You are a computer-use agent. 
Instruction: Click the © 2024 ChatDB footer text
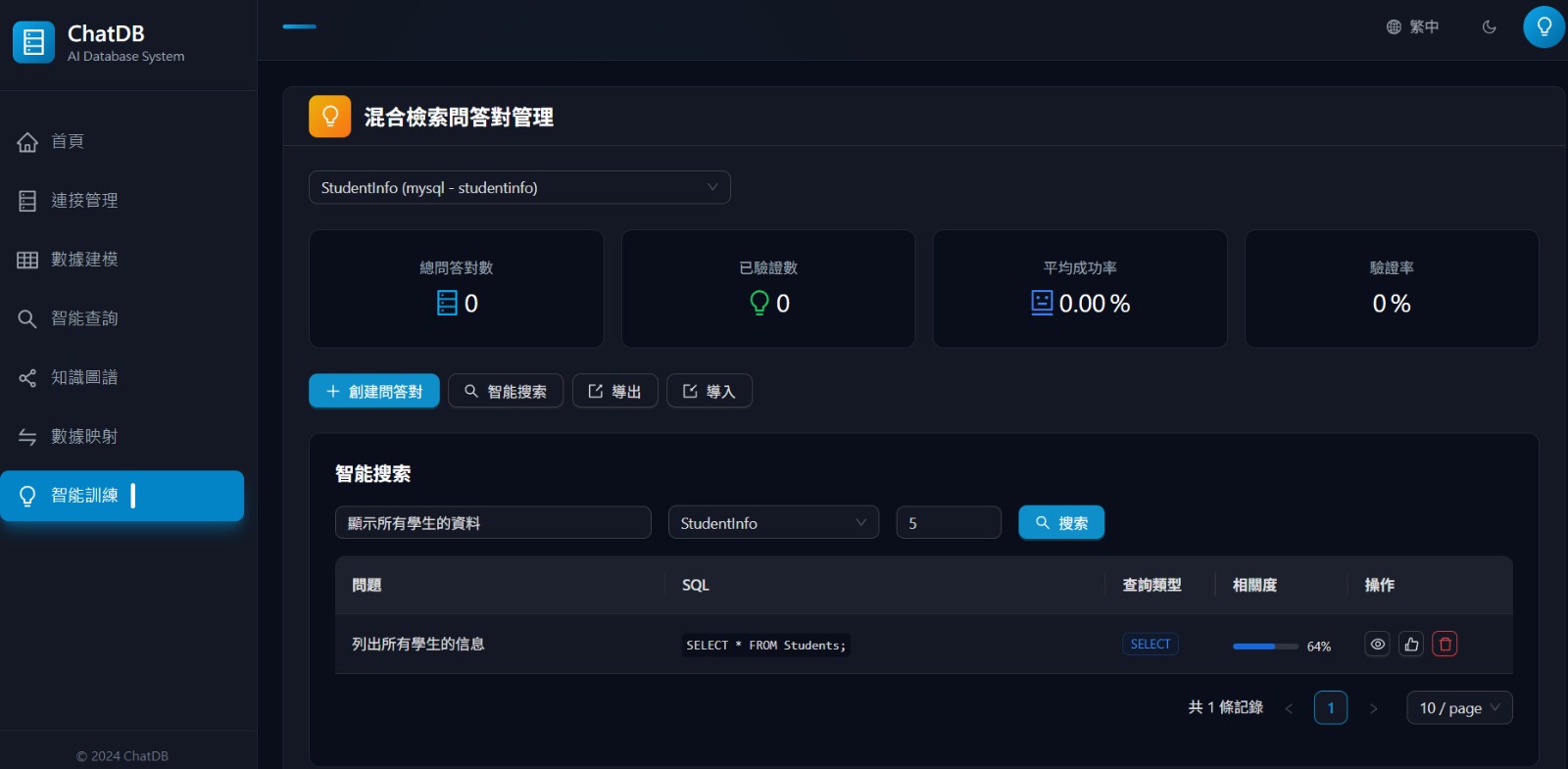pos(122,756)
